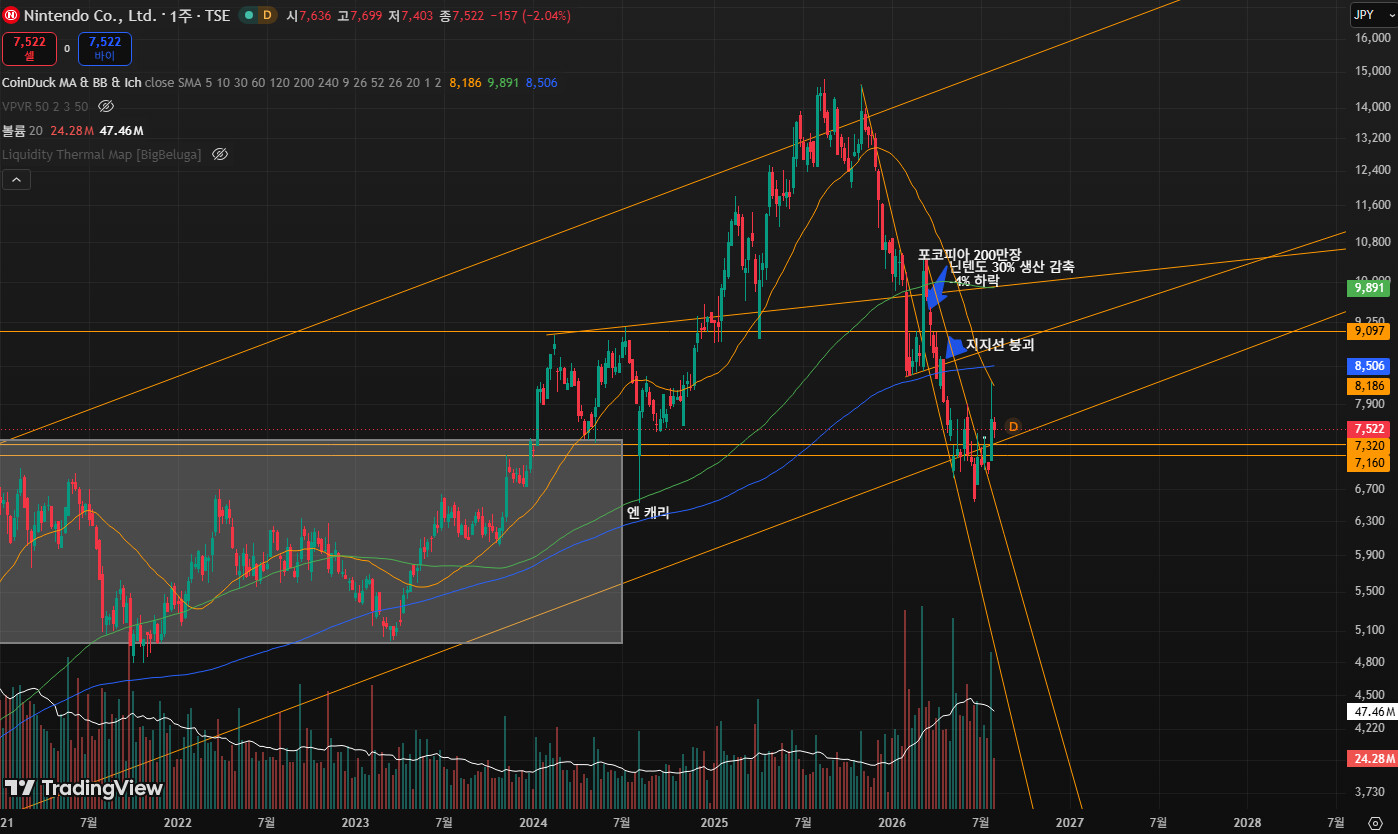Viewport: 1398px width, 834px height.
Task: Select the volume 20 indicator legend
Action: point(22,130)
